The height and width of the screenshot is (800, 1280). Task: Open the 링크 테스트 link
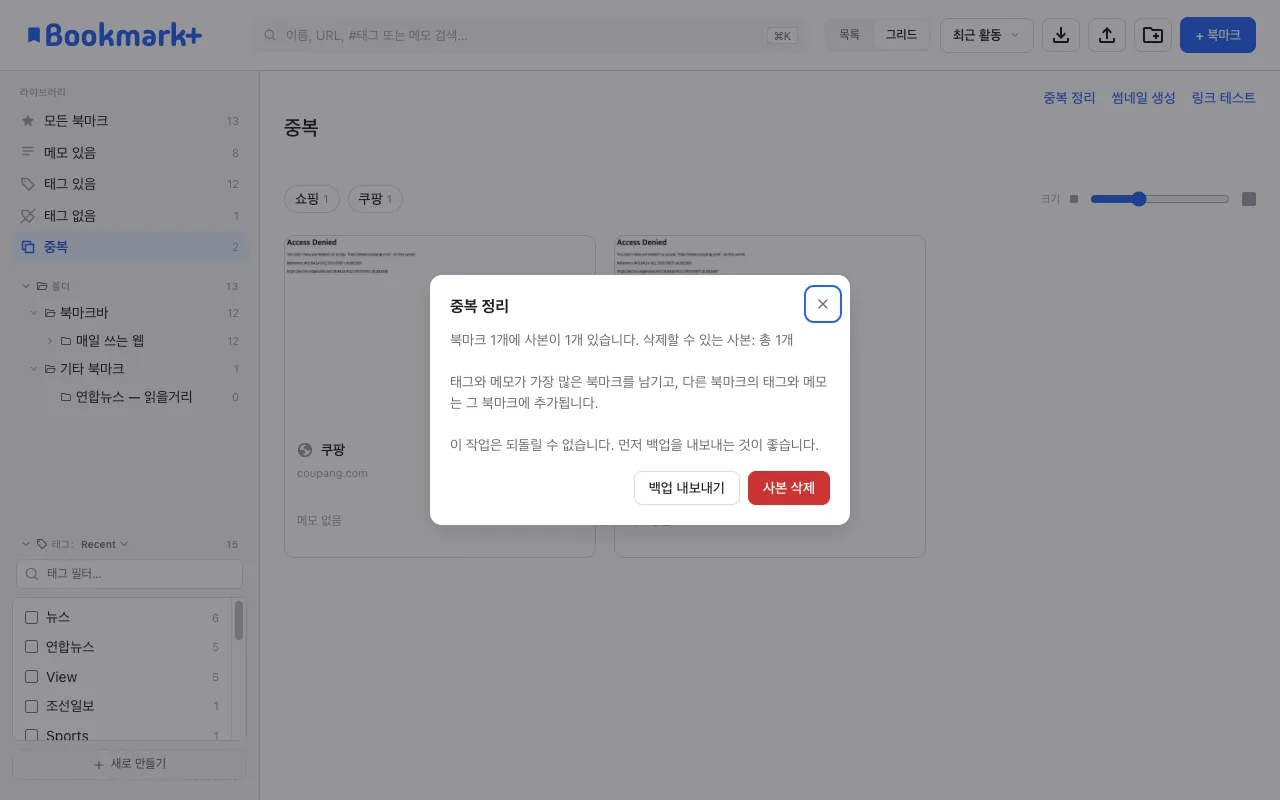click(x=1224, y=98)
